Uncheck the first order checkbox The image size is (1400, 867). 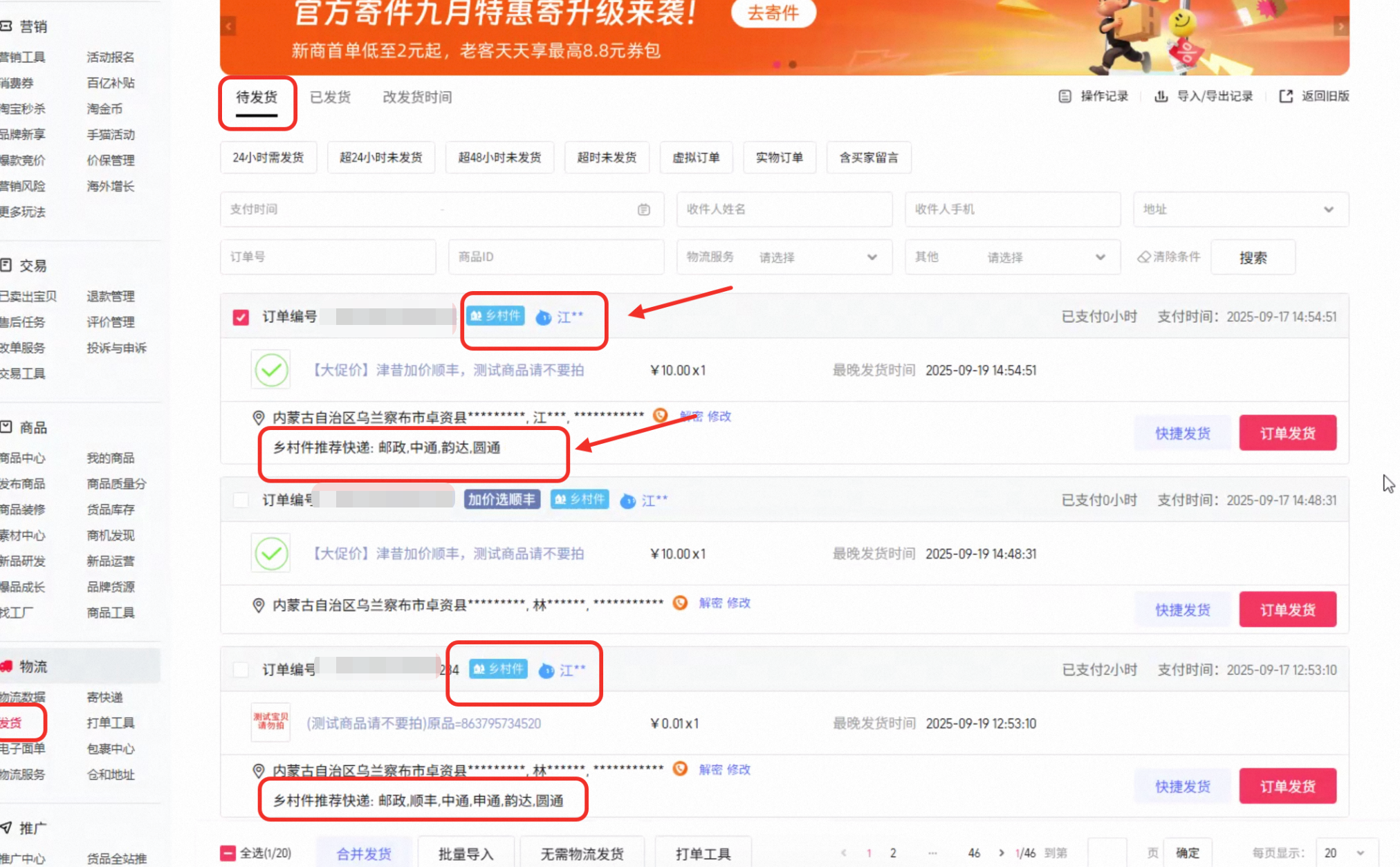pyautogui.click(x=241, y=317)
